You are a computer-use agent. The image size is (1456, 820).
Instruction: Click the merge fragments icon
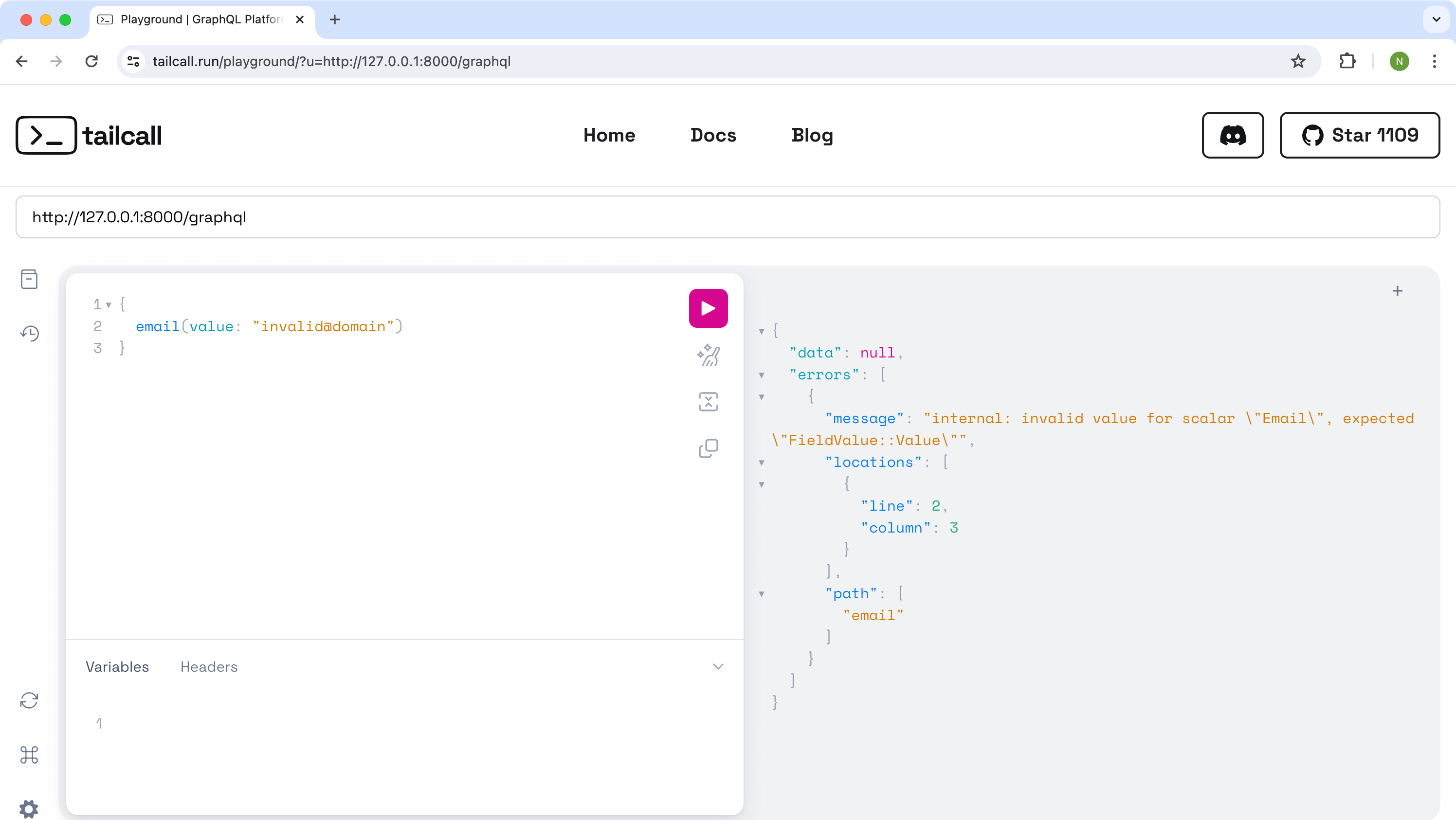(x=708, y=402)
